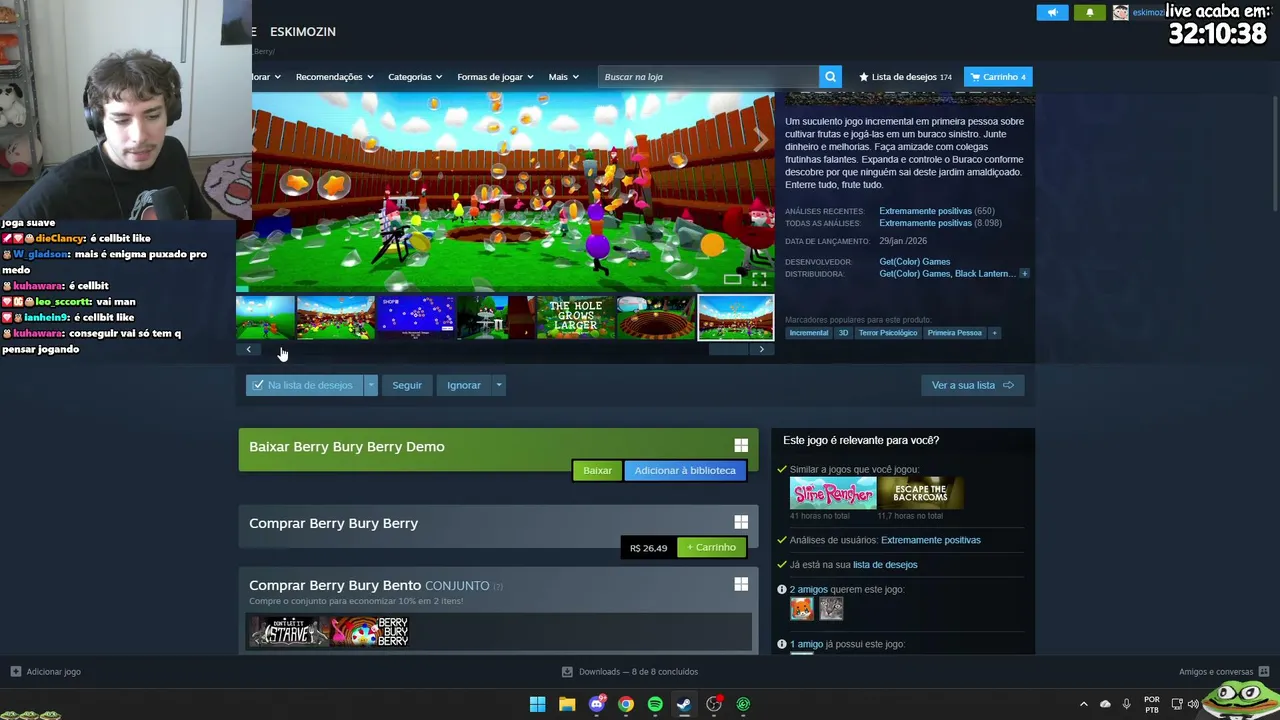Open the Steam notifications bell
This screenshot has width=1280, height=720.
(1090, 12)
